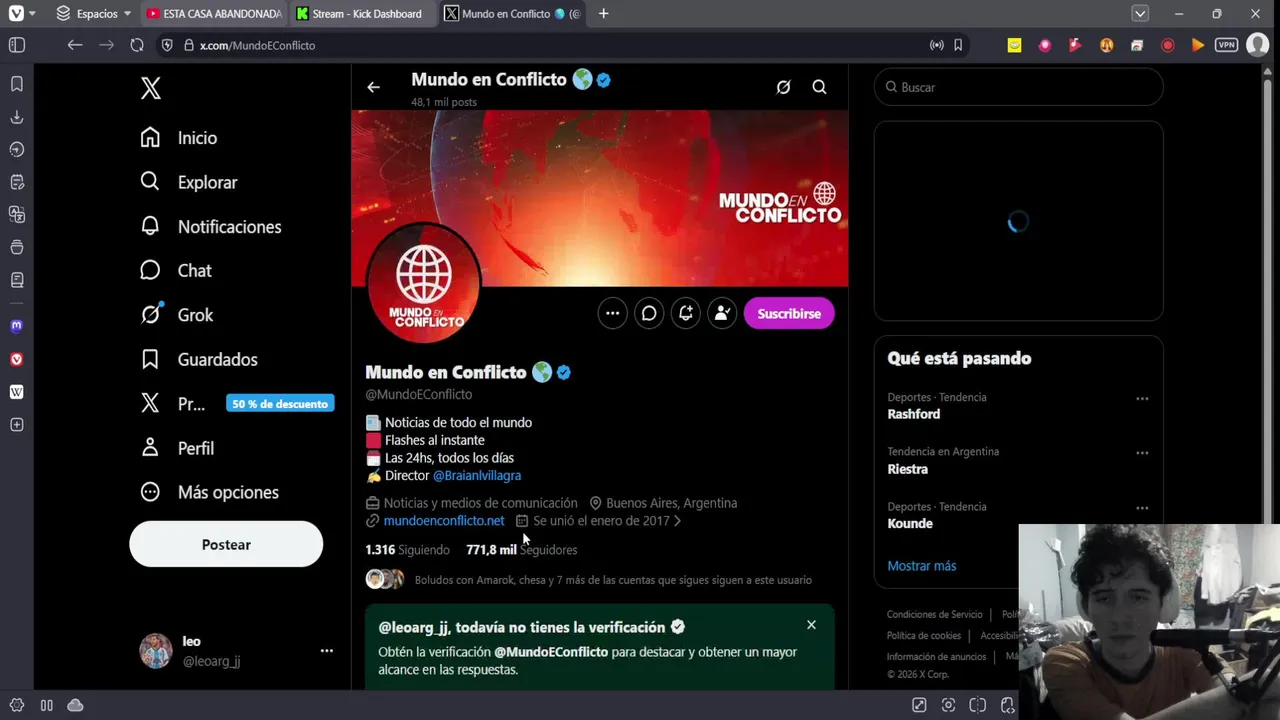This screenshot has width=1280, height=720.
Task: Toggle following via the person check button
Action: tap(722, 313)
